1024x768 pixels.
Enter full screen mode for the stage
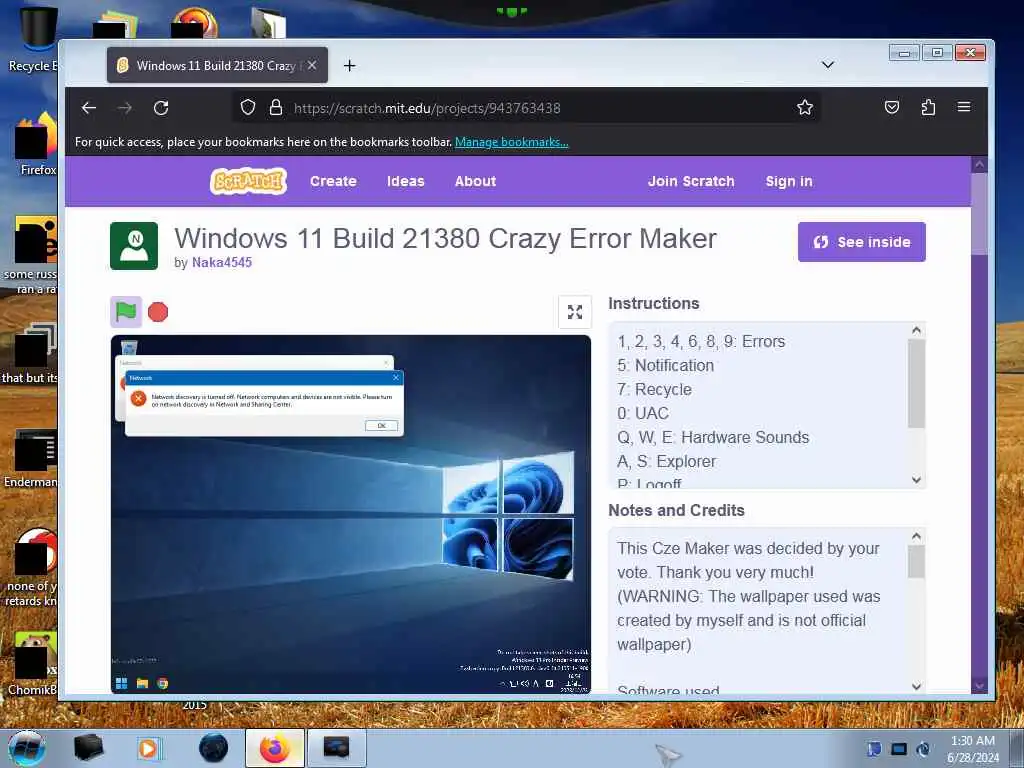click(575, 312)
